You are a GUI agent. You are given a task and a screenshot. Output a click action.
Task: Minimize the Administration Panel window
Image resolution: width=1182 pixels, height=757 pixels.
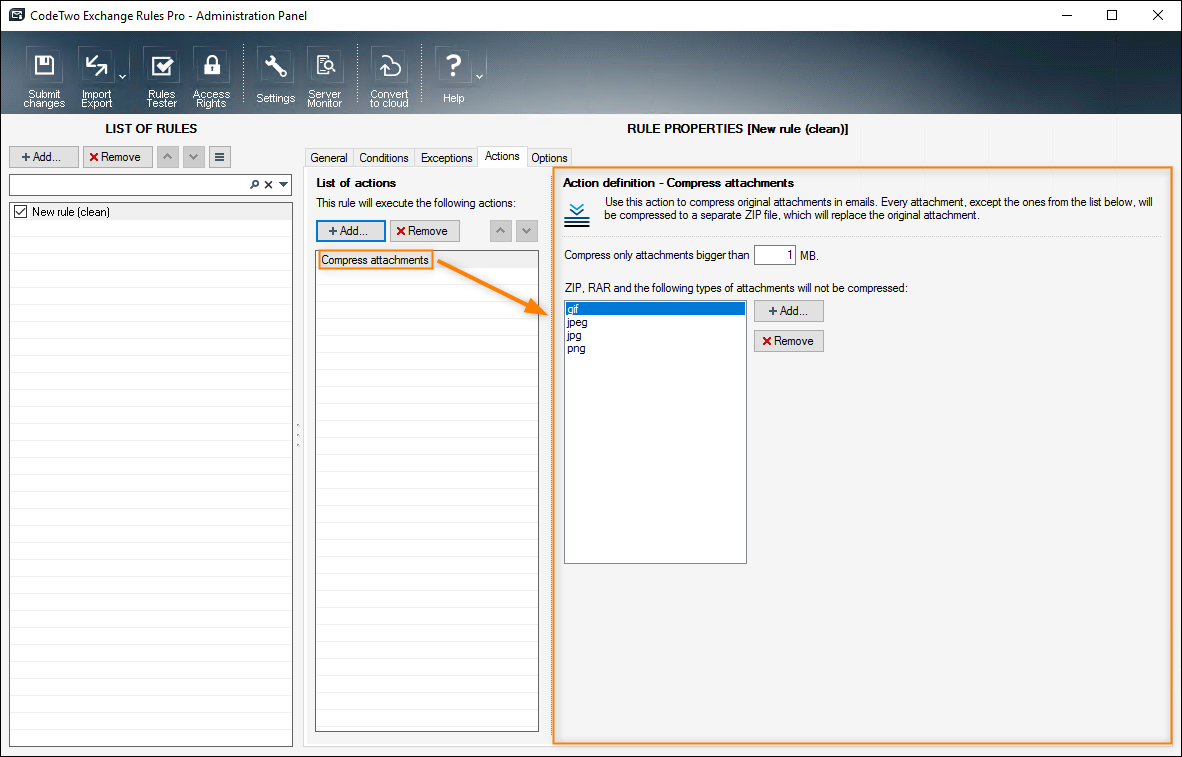(1066, 15)
